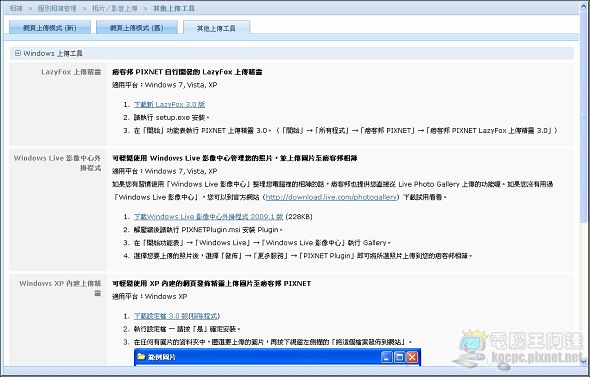Click the 相簿 breadcrumb link
The image size is (590, 377).
[16, 8]
